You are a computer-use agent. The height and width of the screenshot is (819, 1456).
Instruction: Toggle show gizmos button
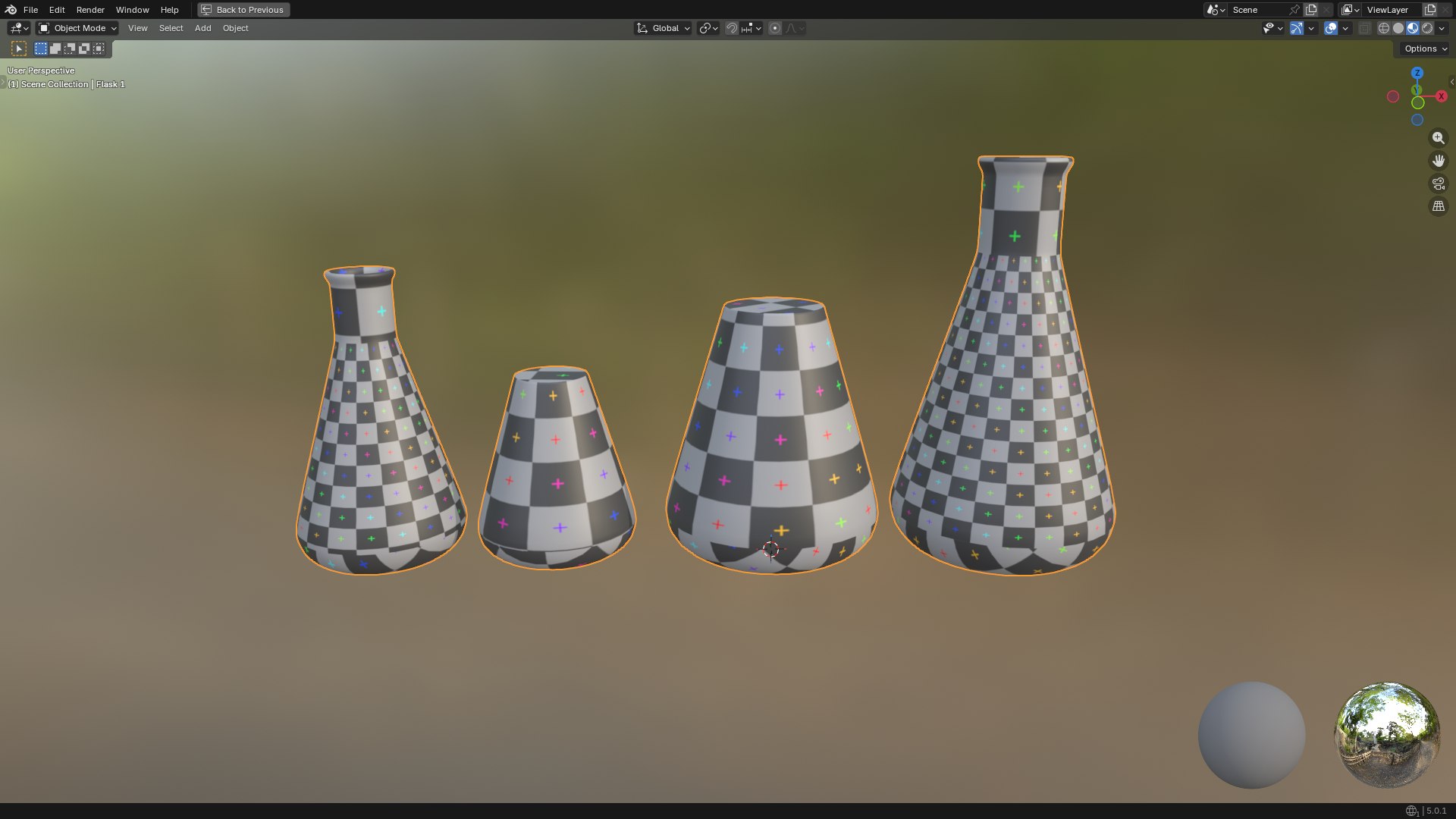pos(1297,28)
